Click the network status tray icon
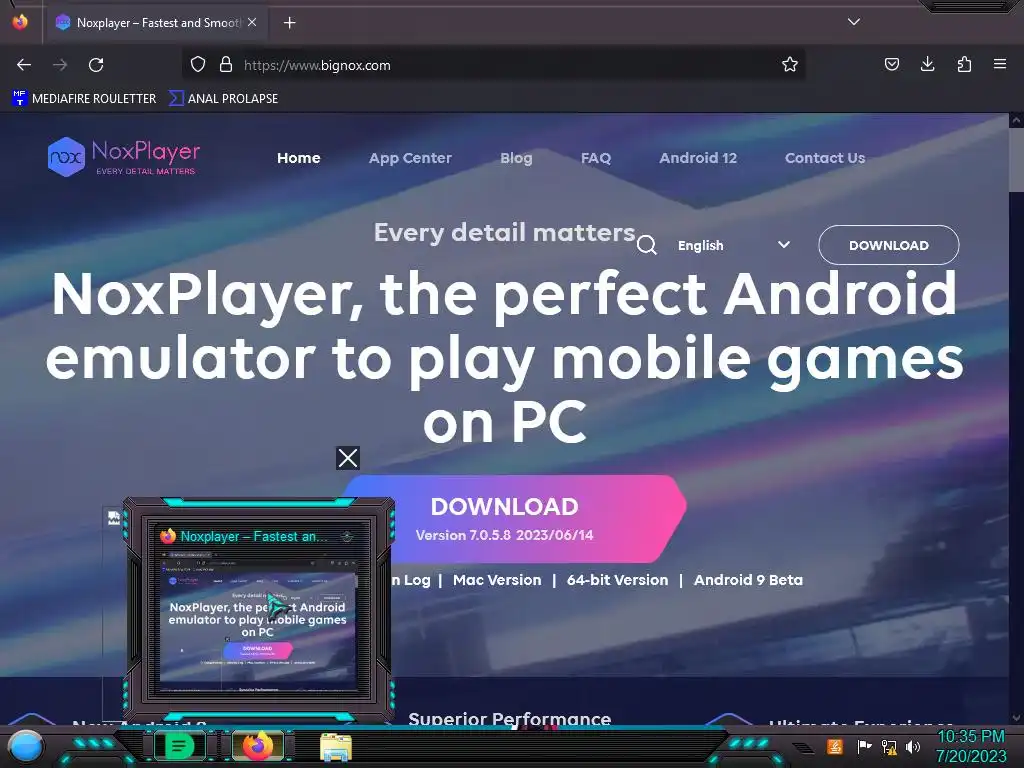Image resolution: width=1024 pixels, height=768 pixels. (x=888, y=746)
